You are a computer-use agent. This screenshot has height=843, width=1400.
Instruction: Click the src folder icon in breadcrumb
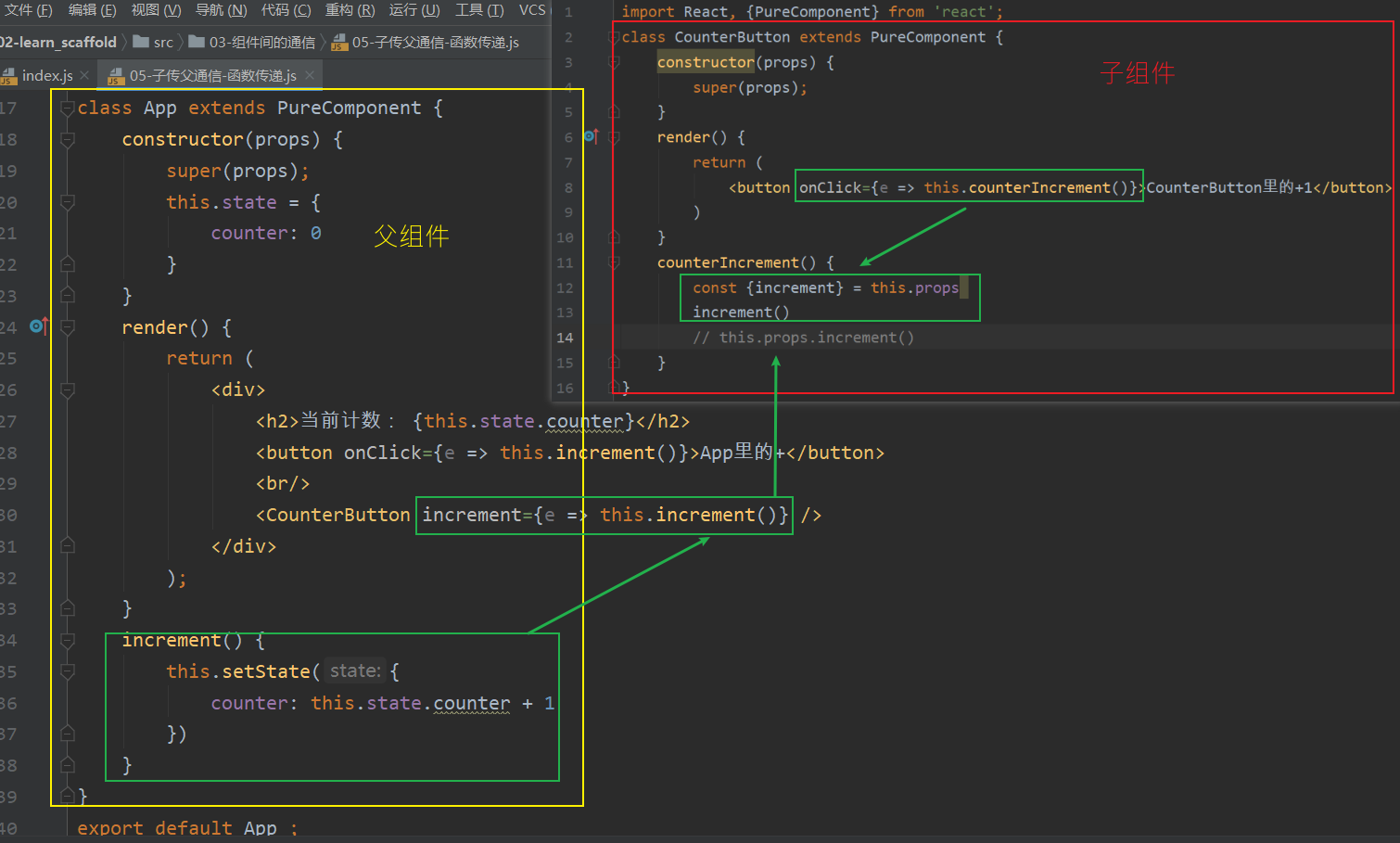point(141,42)
